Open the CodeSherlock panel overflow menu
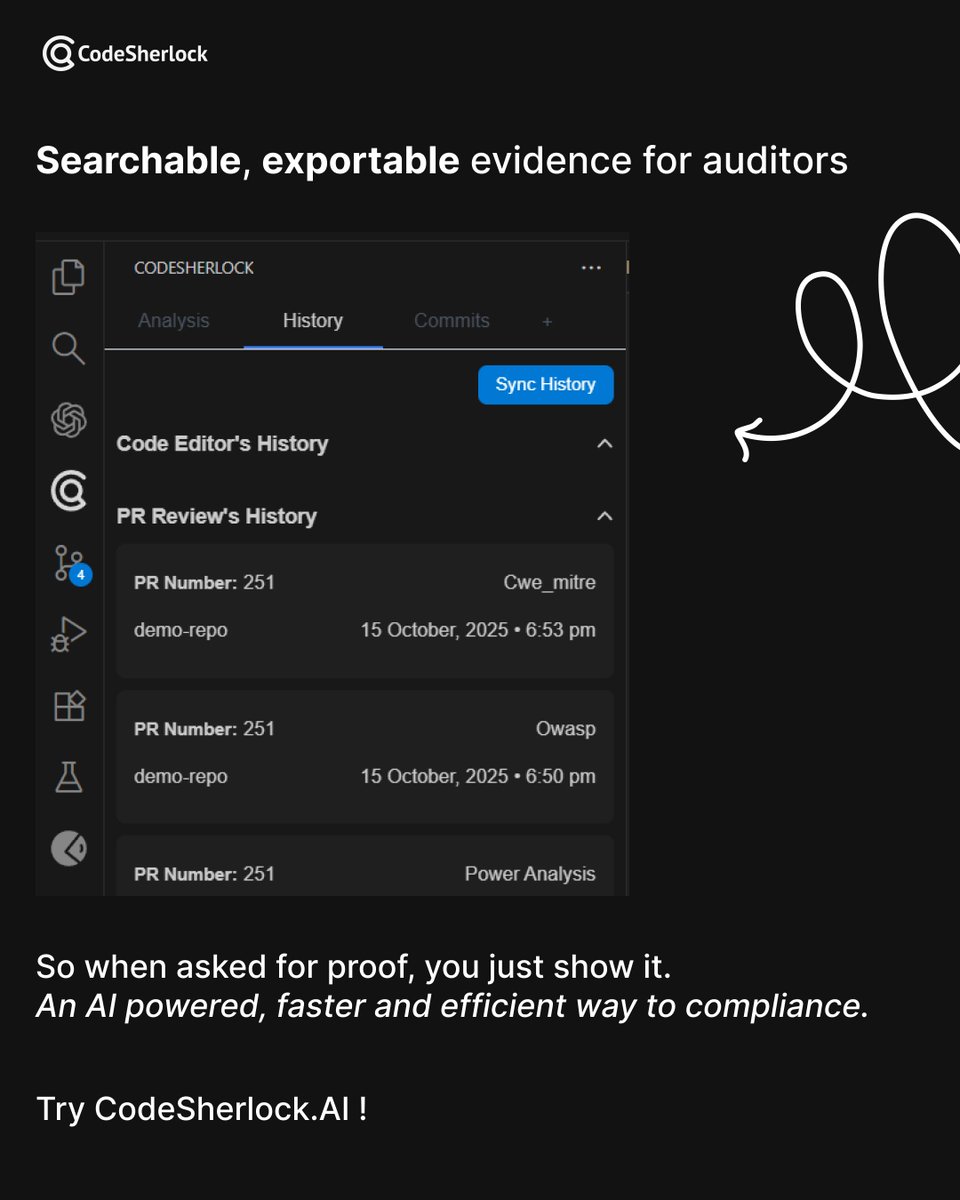Screen dimensions: 960x1200 pyautogui.click(x=591, y=267)
